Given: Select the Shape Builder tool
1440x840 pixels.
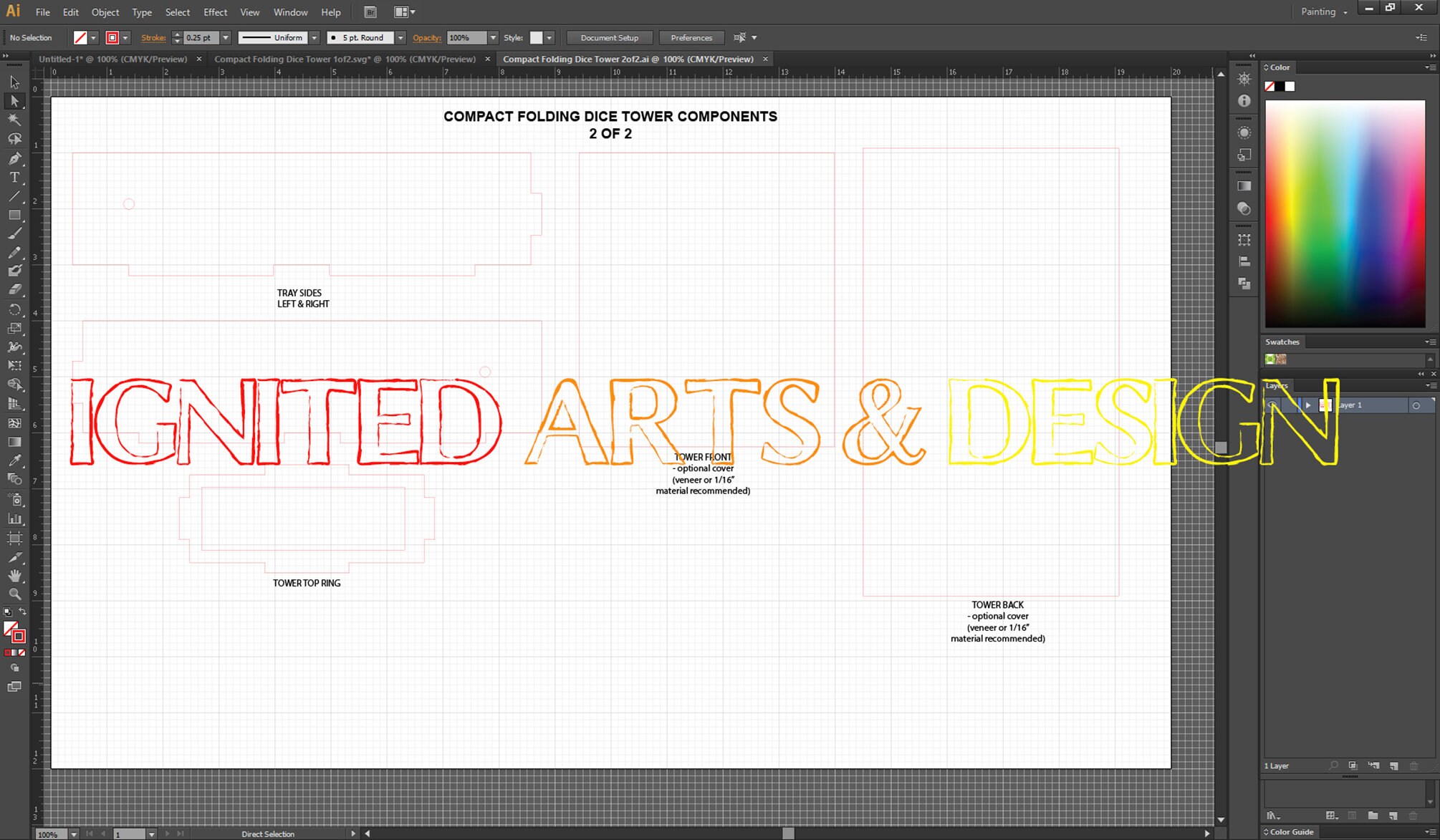Looking at the screenshot, I should click(14, 385).
